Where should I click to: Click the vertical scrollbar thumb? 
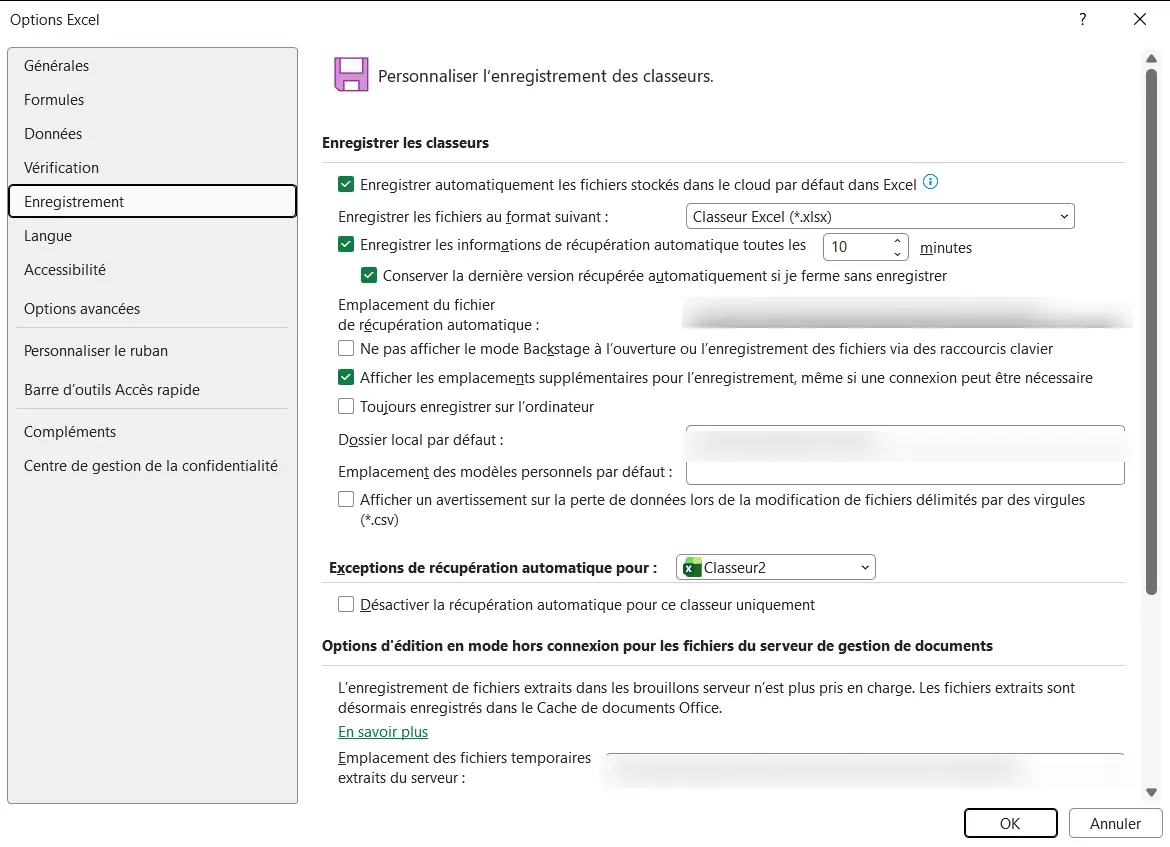click(1151, 332)
